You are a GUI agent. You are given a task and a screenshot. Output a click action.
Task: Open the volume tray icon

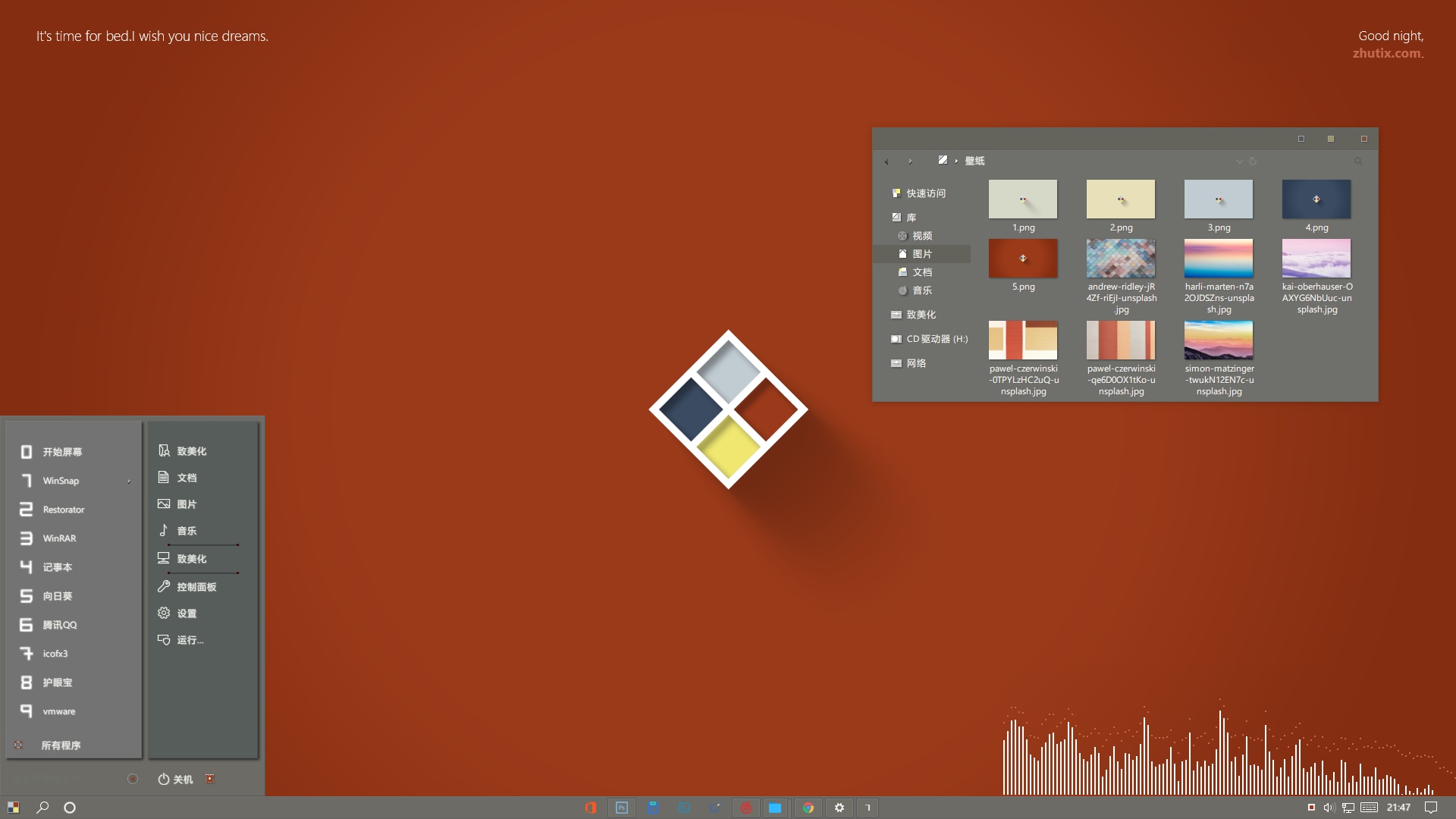click(1329, 808)
